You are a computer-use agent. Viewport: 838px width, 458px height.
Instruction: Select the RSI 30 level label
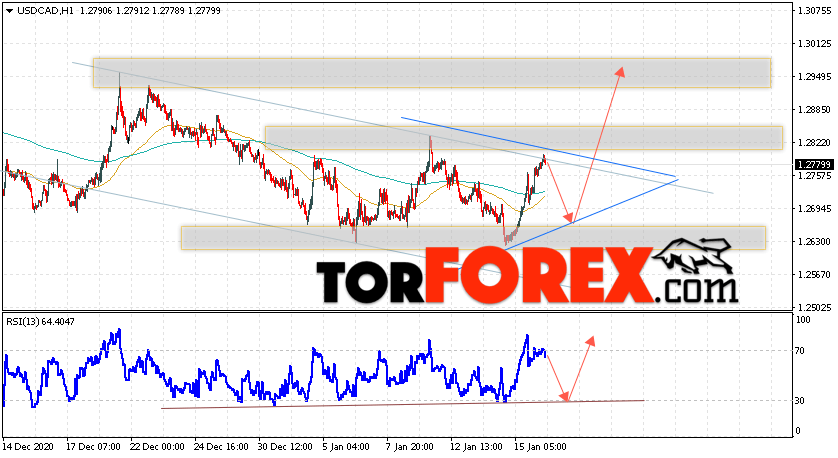coord(800,401)
